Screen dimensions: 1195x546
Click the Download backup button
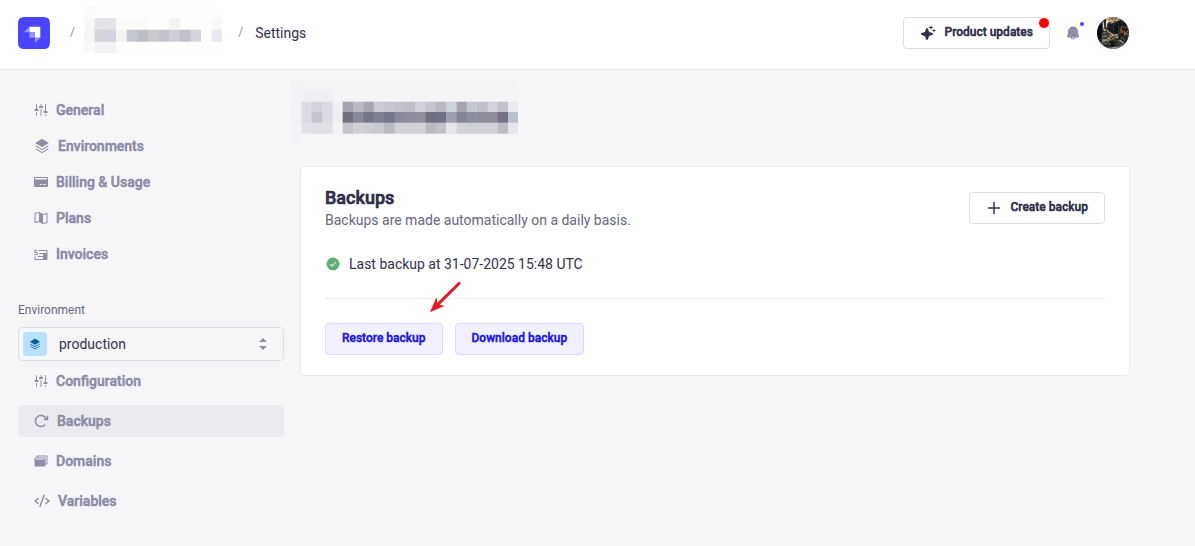click(x=519, y=338)
